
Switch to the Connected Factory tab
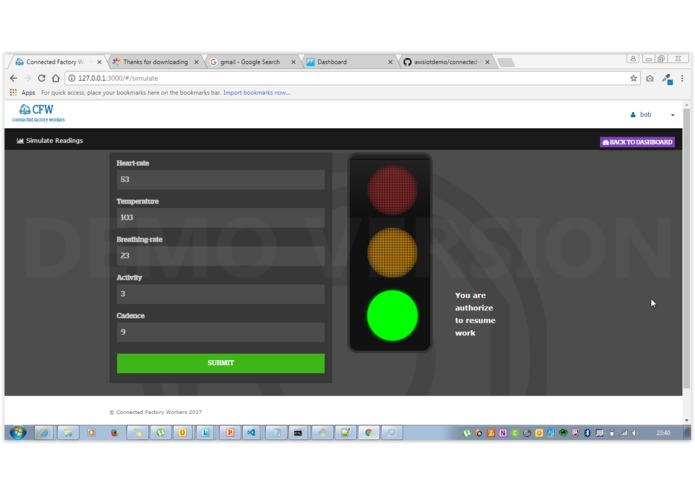tap(55, 62)
